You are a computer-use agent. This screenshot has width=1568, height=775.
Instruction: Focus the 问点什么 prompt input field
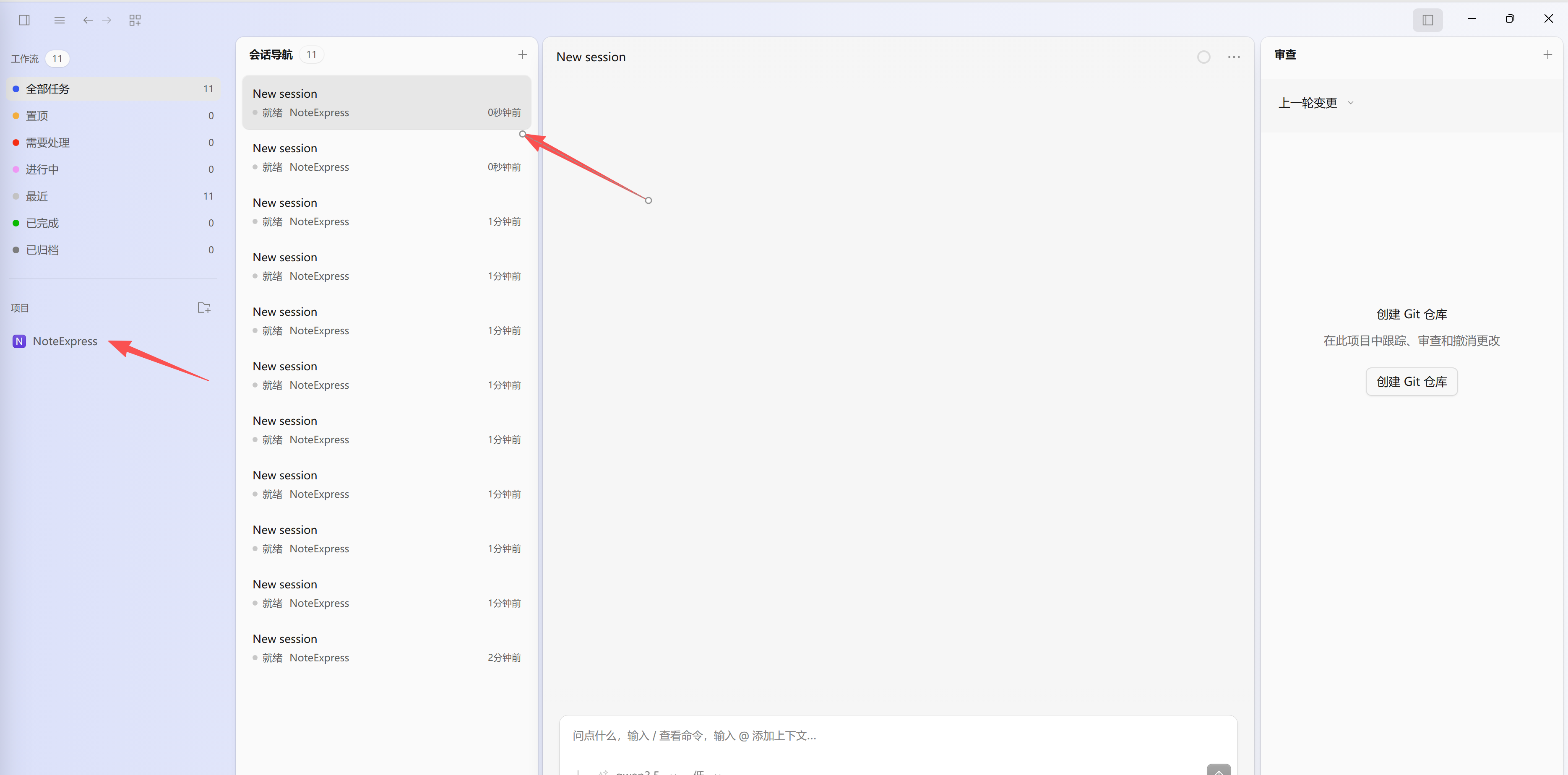click(898, 736)
